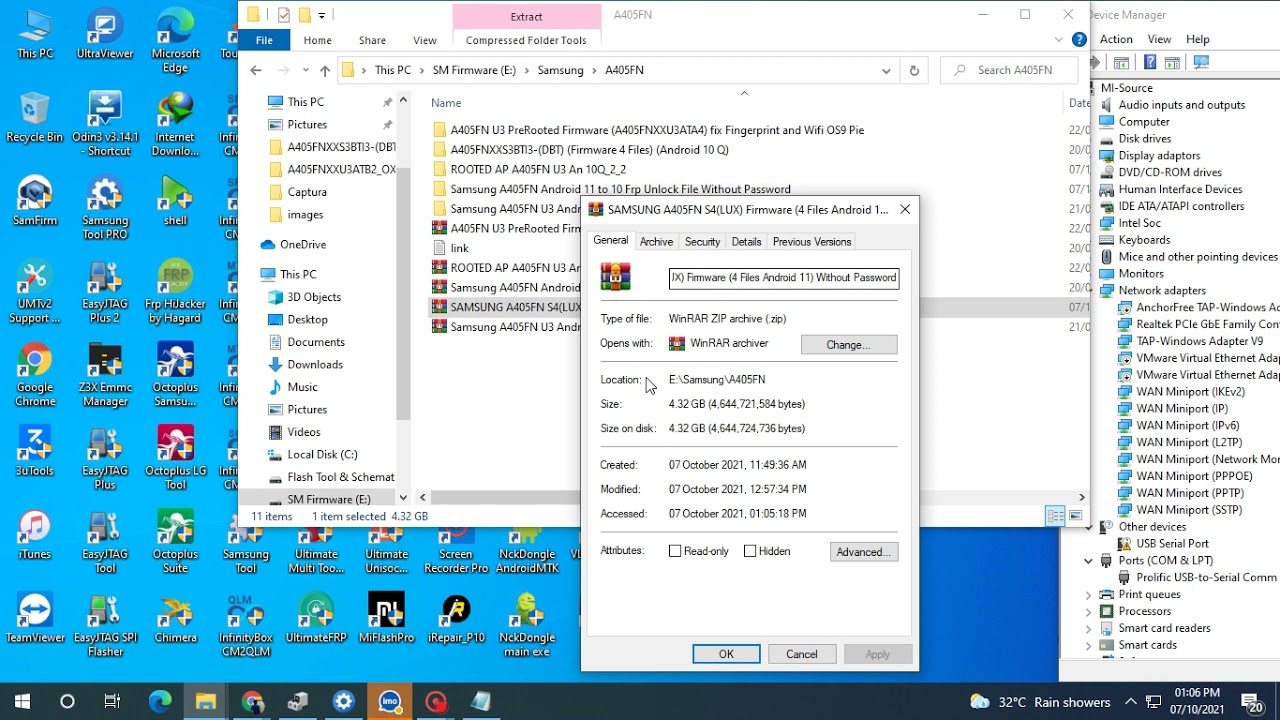Open Google Chrome desktop icon
The image size is (1280, 720).
coord(35,377)
